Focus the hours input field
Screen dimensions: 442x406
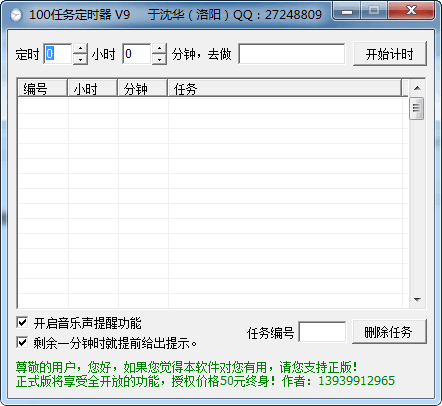pyautogui.click(x=58, y=54)
